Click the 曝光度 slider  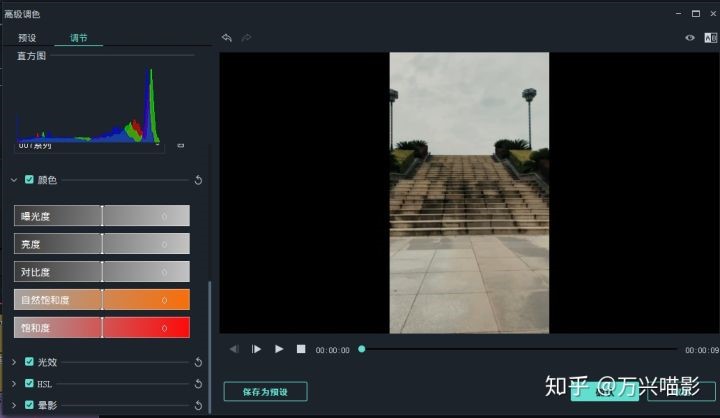pos(102,216)
